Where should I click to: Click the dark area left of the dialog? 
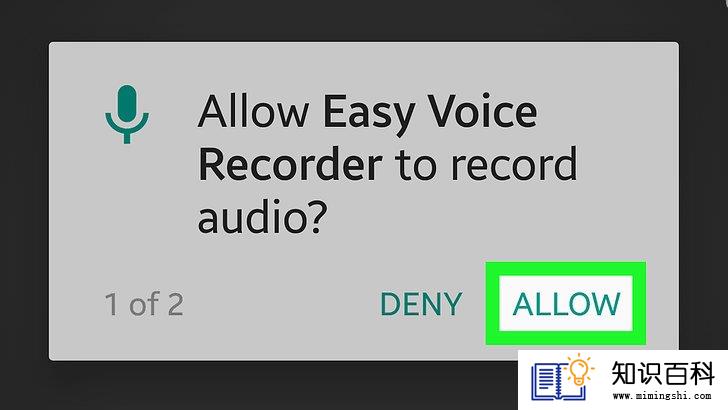pyautogui.click(x=24, y=205)
